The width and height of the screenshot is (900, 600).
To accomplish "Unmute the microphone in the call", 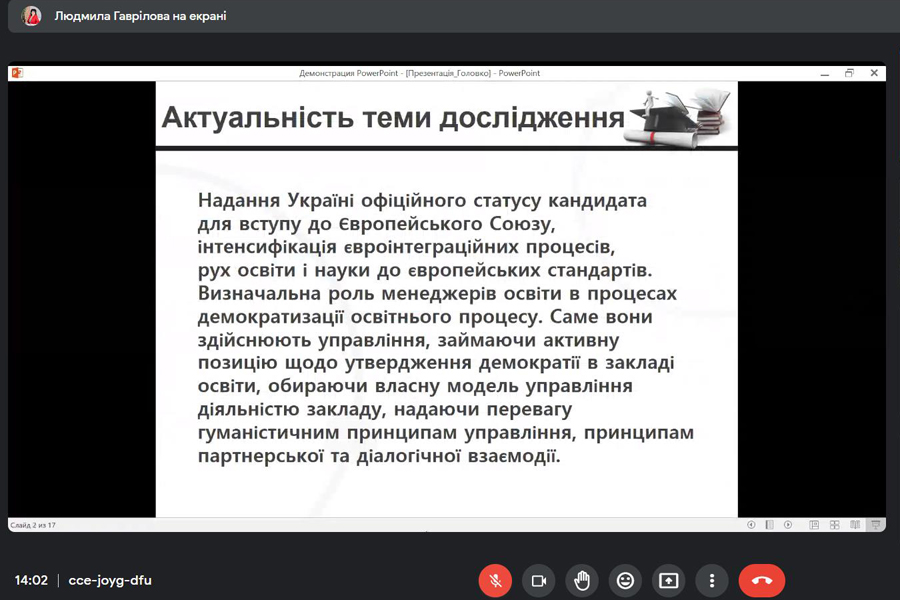I will (x=495, y=580).
